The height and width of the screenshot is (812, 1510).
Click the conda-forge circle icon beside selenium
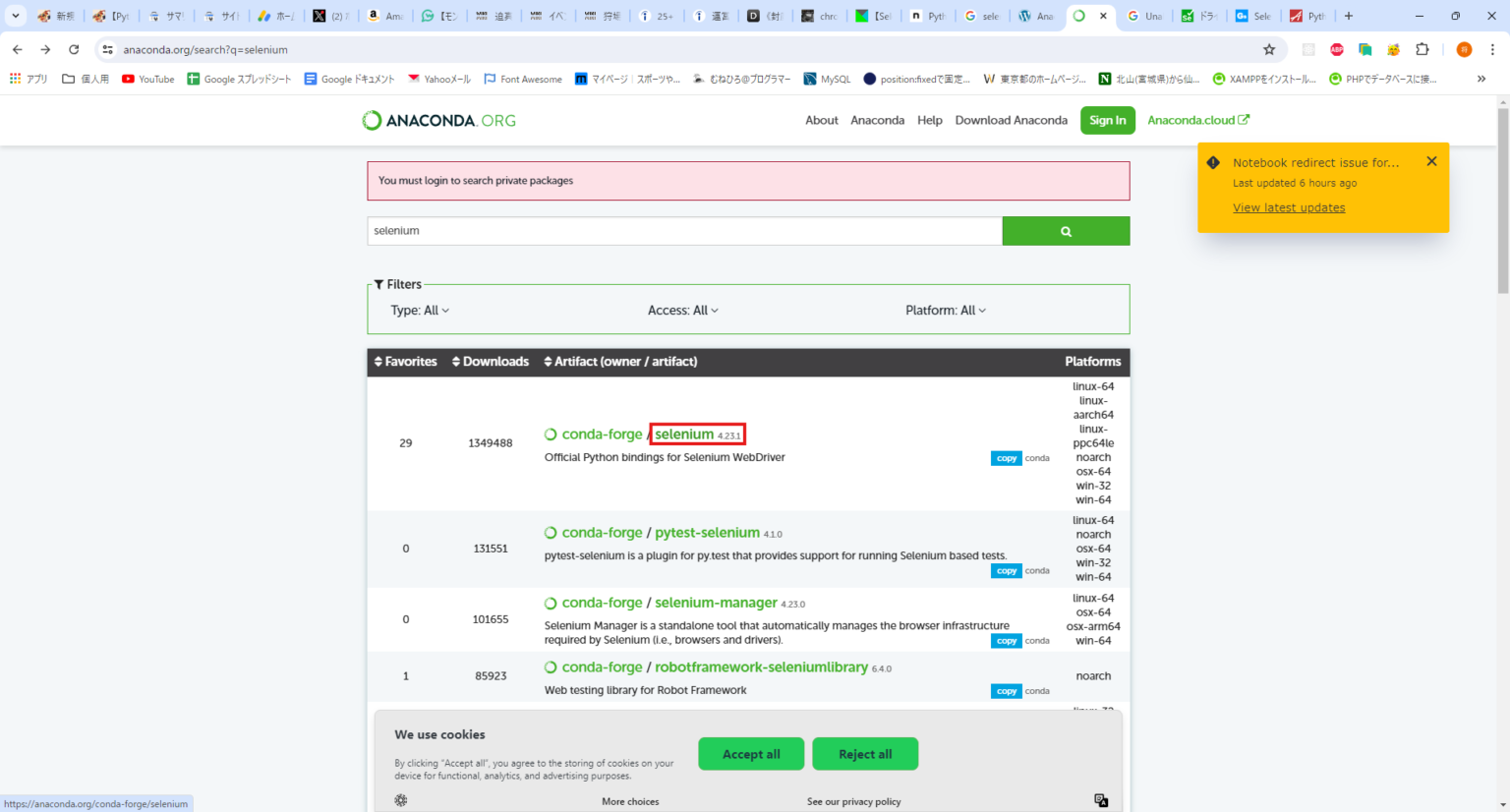tap(550, 434)
